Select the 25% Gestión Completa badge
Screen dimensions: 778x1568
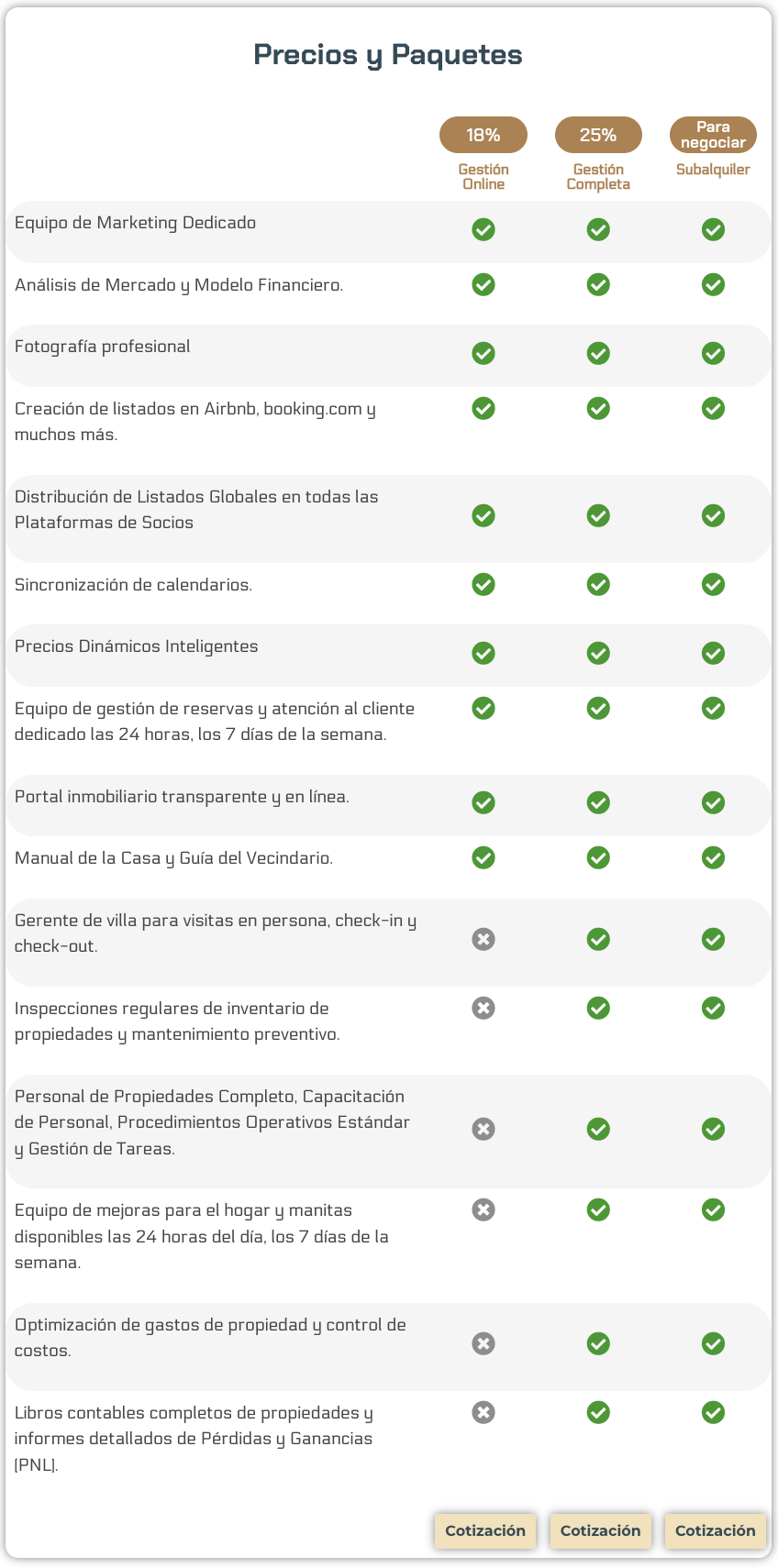(598, 135)
